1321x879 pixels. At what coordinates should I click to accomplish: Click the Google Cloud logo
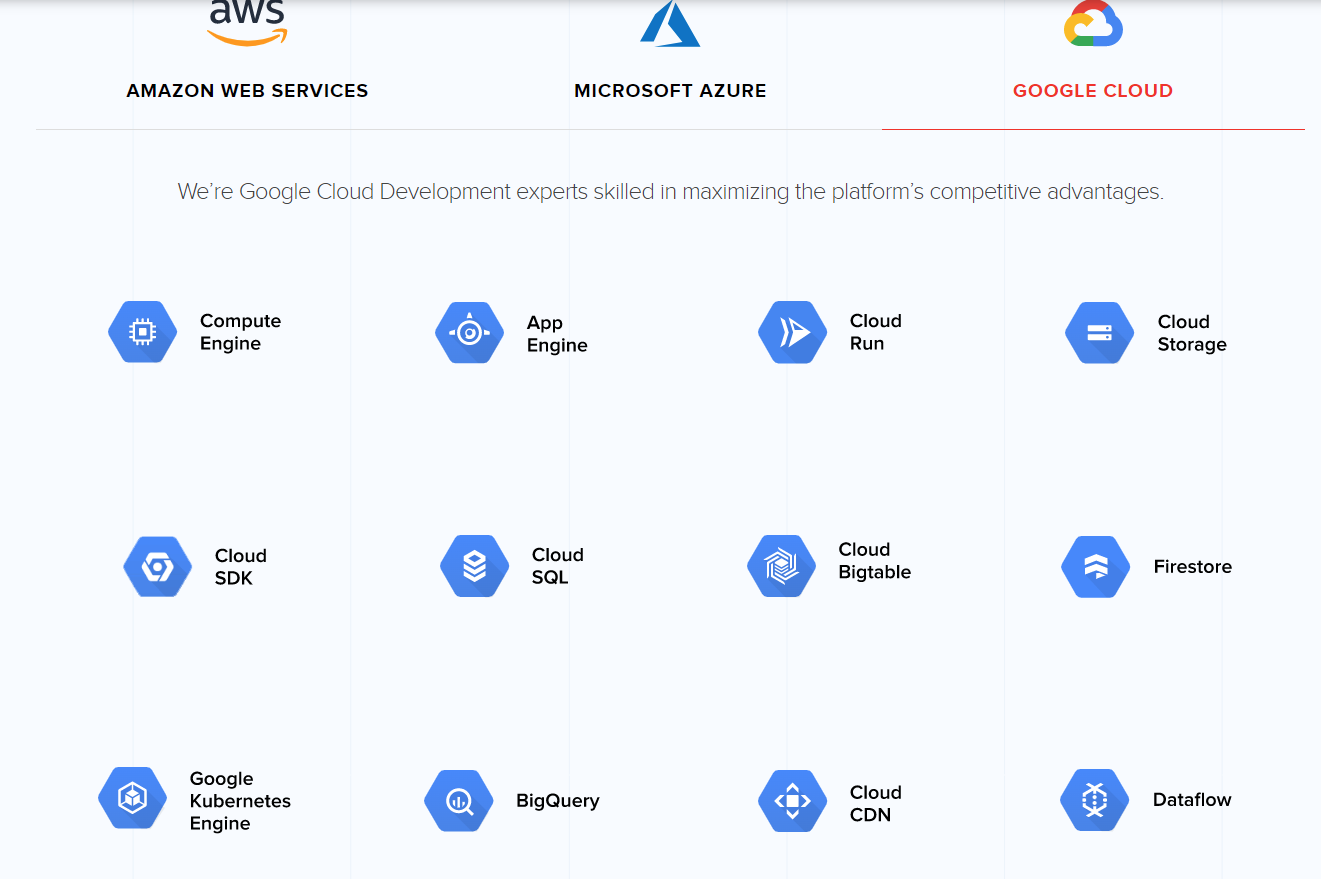pyautogui.click(x=1093, y=23)
